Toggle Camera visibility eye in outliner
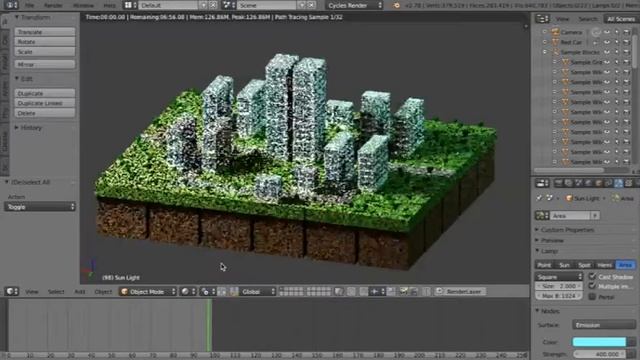 607,32
